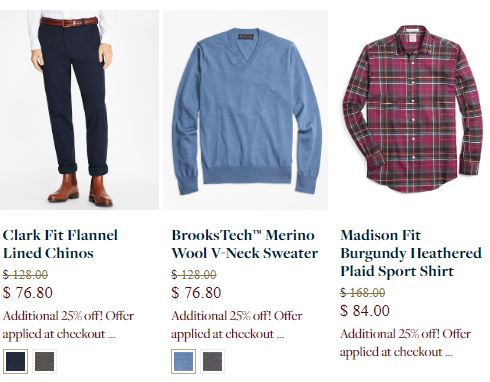Click the chinos sale price $76.80

click(28, 293)
